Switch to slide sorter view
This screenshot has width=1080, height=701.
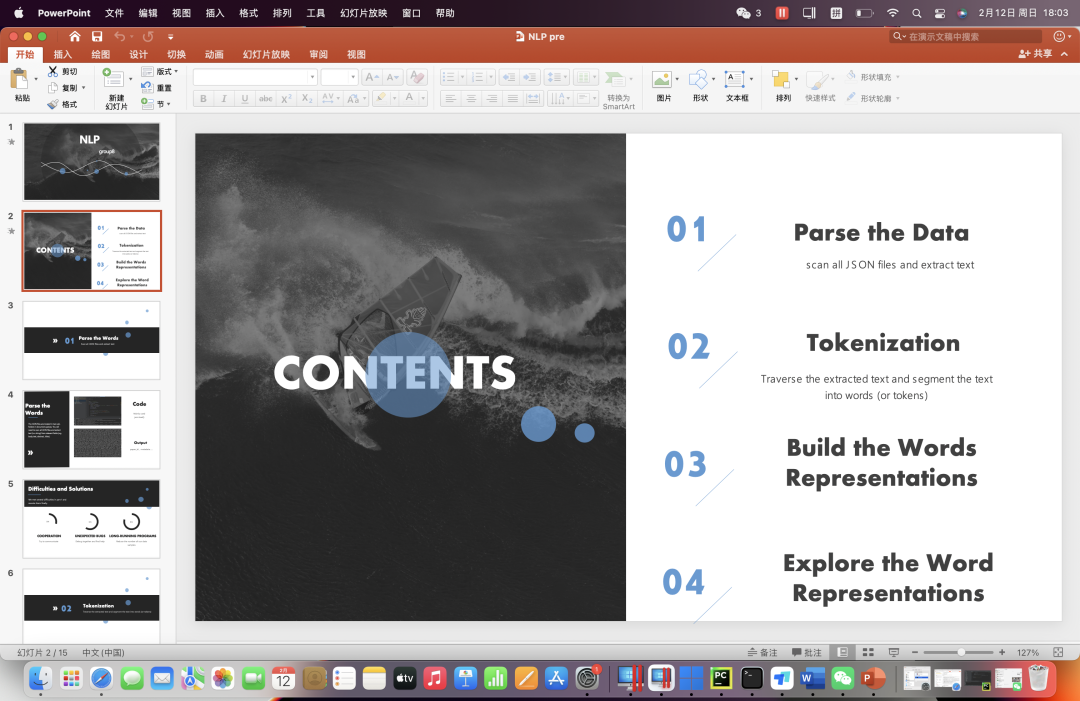868,652
